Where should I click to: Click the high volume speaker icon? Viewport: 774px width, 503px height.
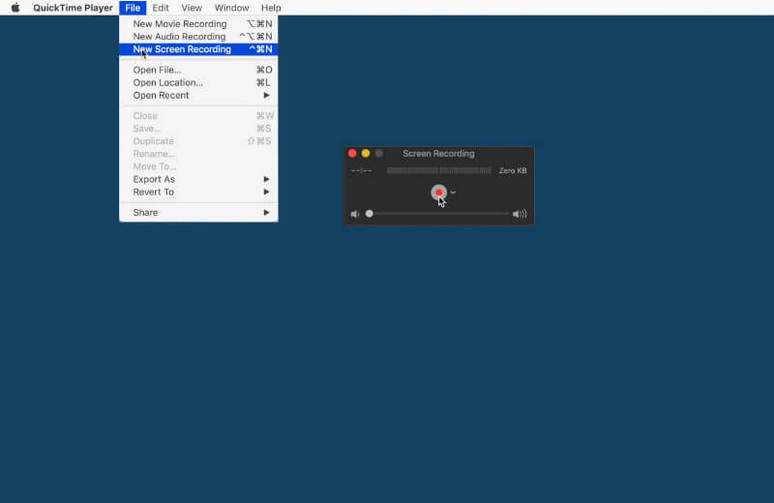(519, 214)
